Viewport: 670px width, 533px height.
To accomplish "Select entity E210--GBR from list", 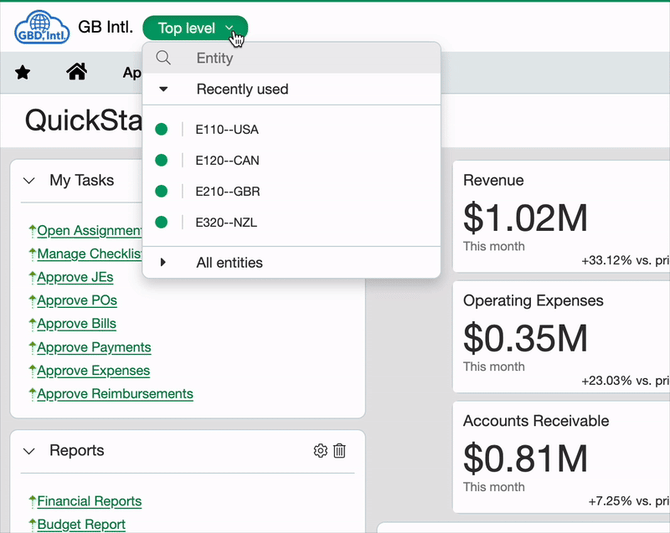I will click(227, 191).
